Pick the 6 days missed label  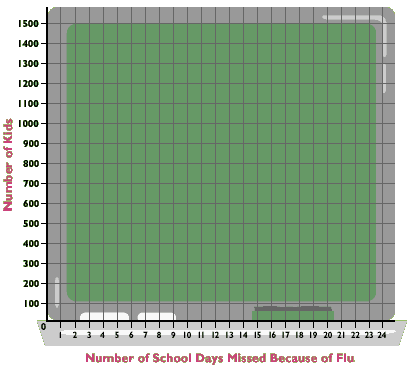[x=131, y=335]
